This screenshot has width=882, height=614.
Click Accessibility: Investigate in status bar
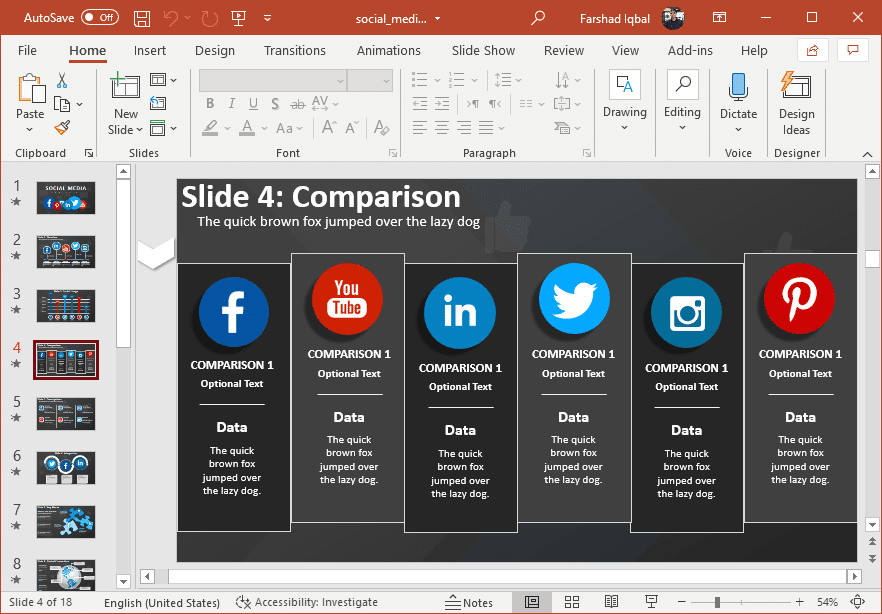pyautogui.click(x=307, y=602)
